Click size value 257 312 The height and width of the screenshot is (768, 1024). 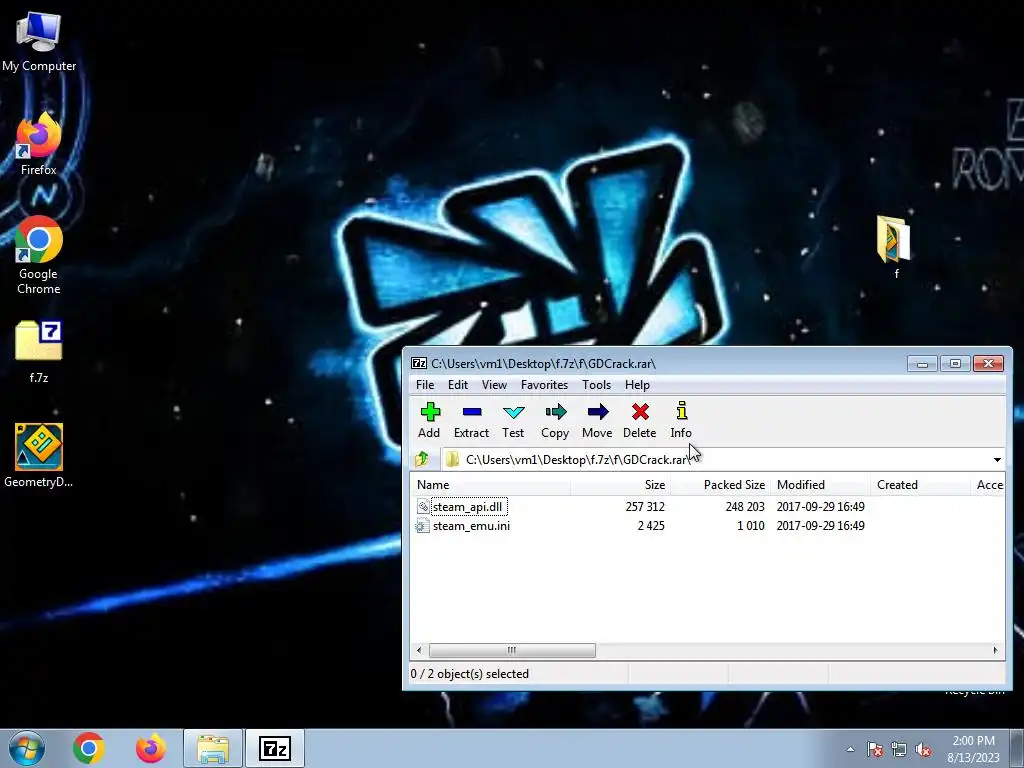pos(645,507)
